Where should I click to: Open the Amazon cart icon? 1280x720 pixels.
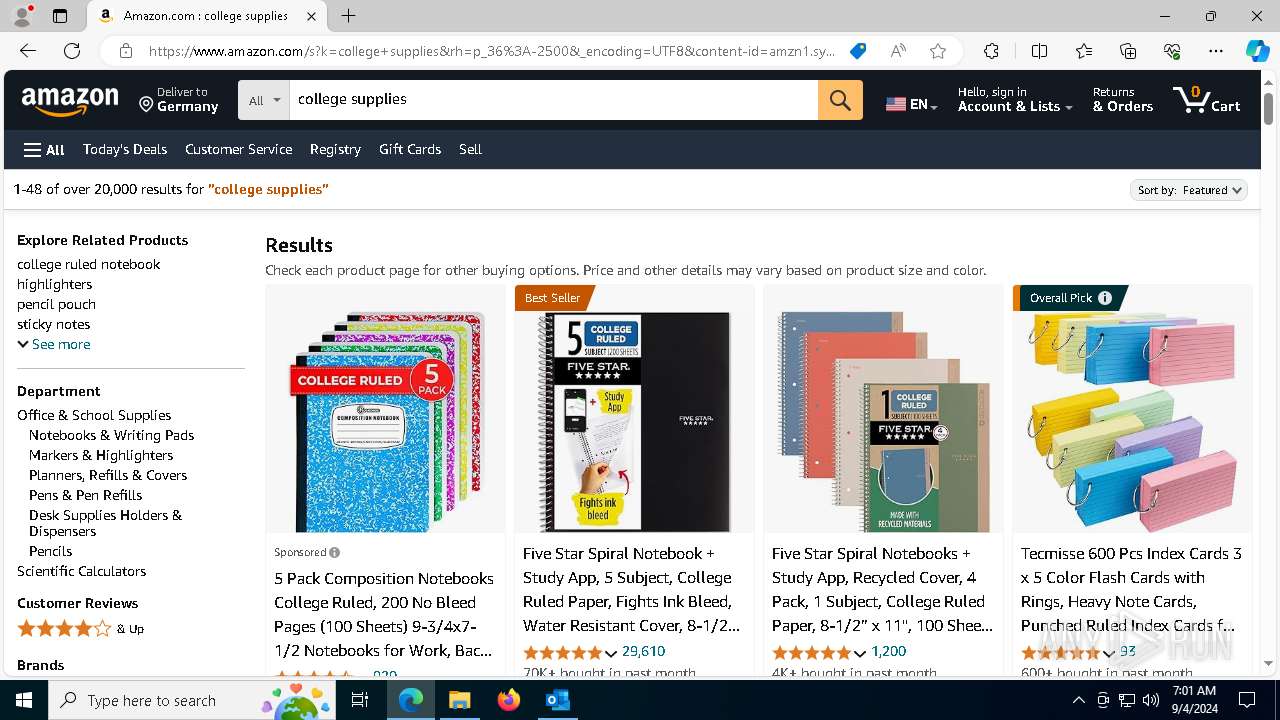1207,99
